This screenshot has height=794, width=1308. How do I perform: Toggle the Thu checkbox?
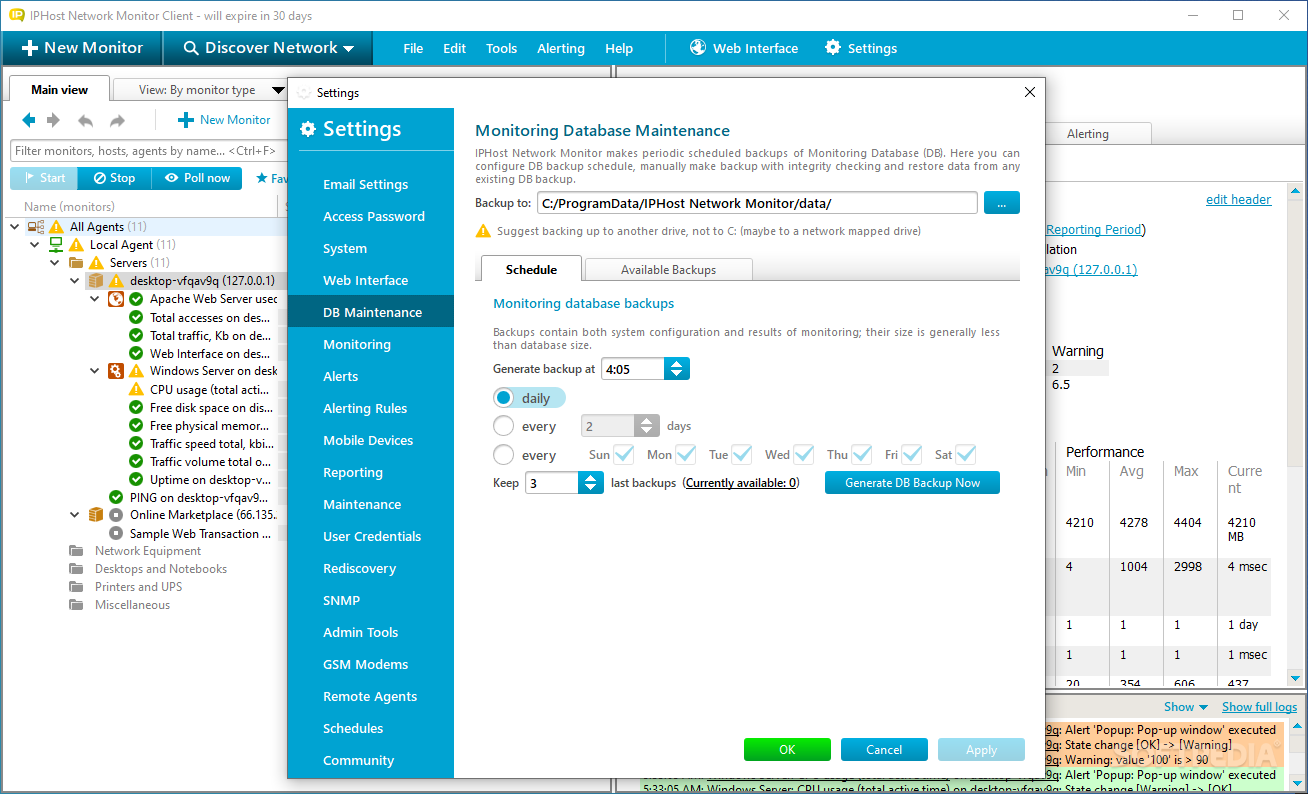click(x=864, y=454)
